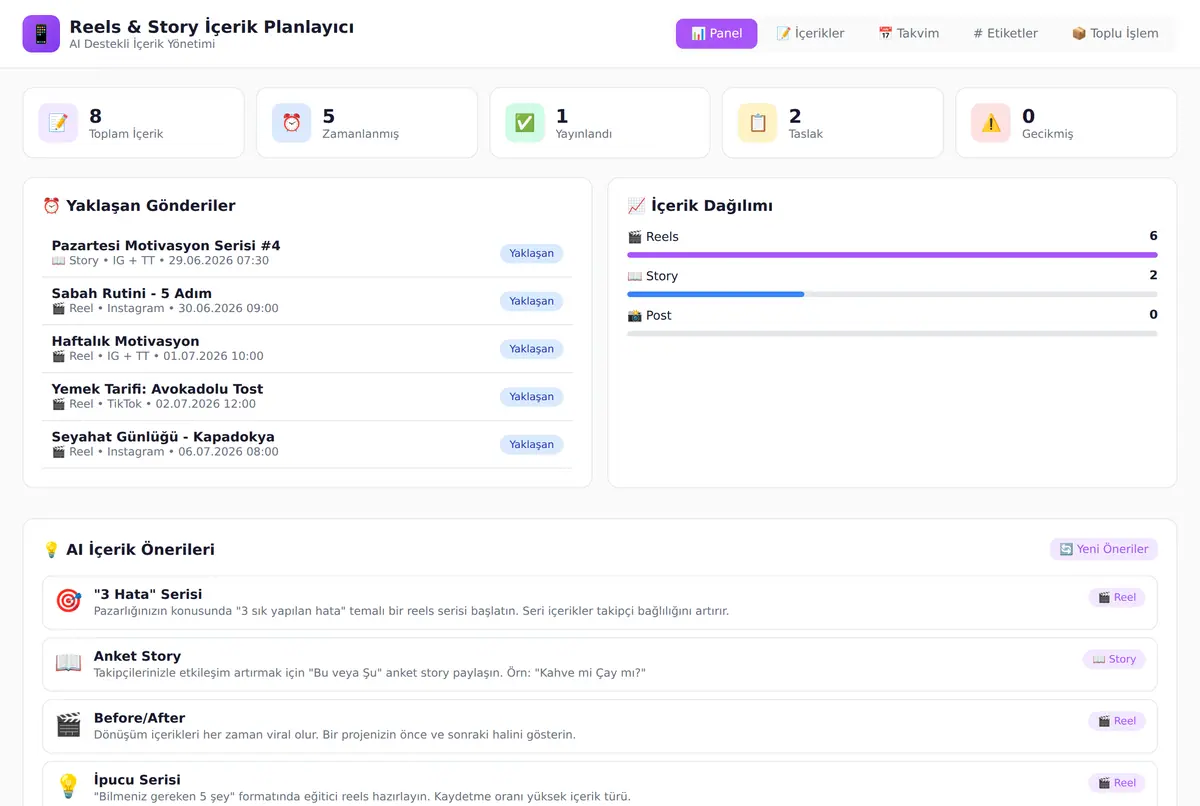Click the Reel tag on Before/After suggestion
The height and width of the screenshot is (806, 1200).
pyautogui.click(x=1117, y=721)
